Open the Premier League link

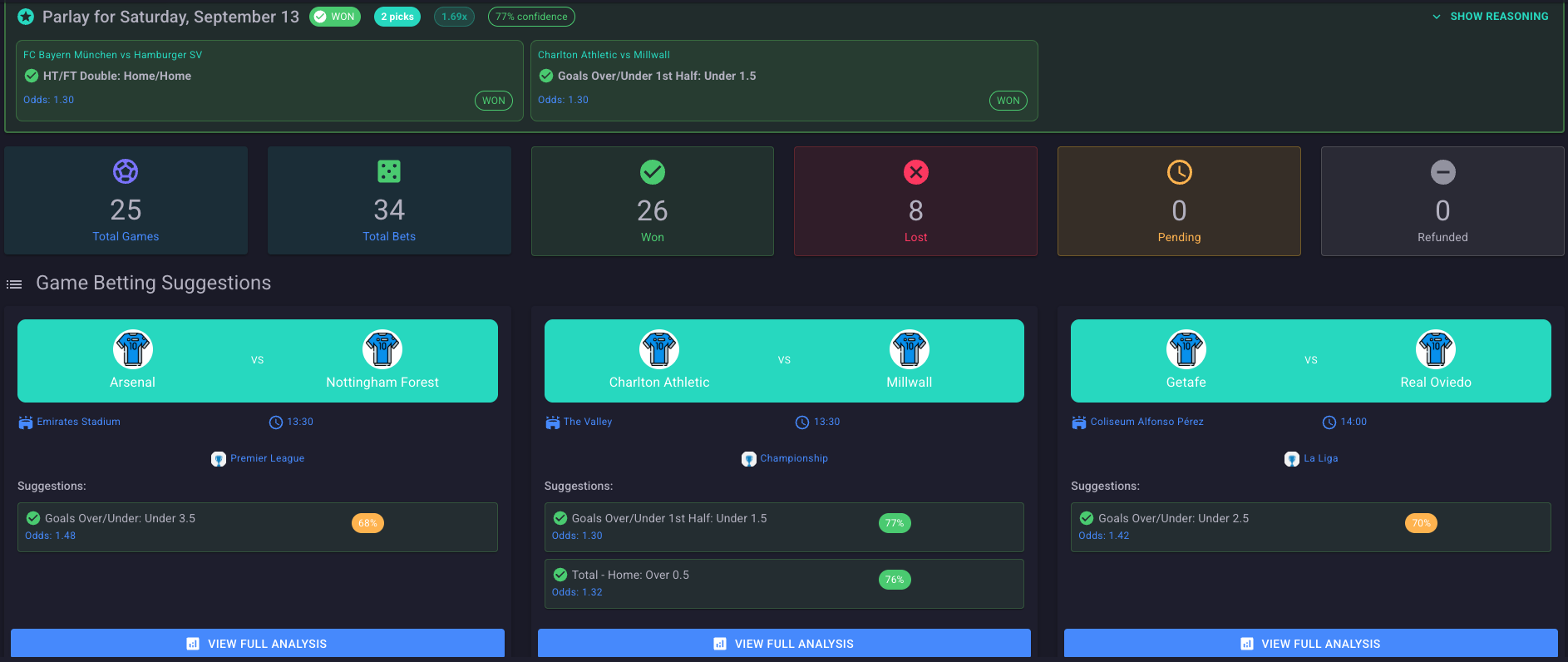pos(266,458)
